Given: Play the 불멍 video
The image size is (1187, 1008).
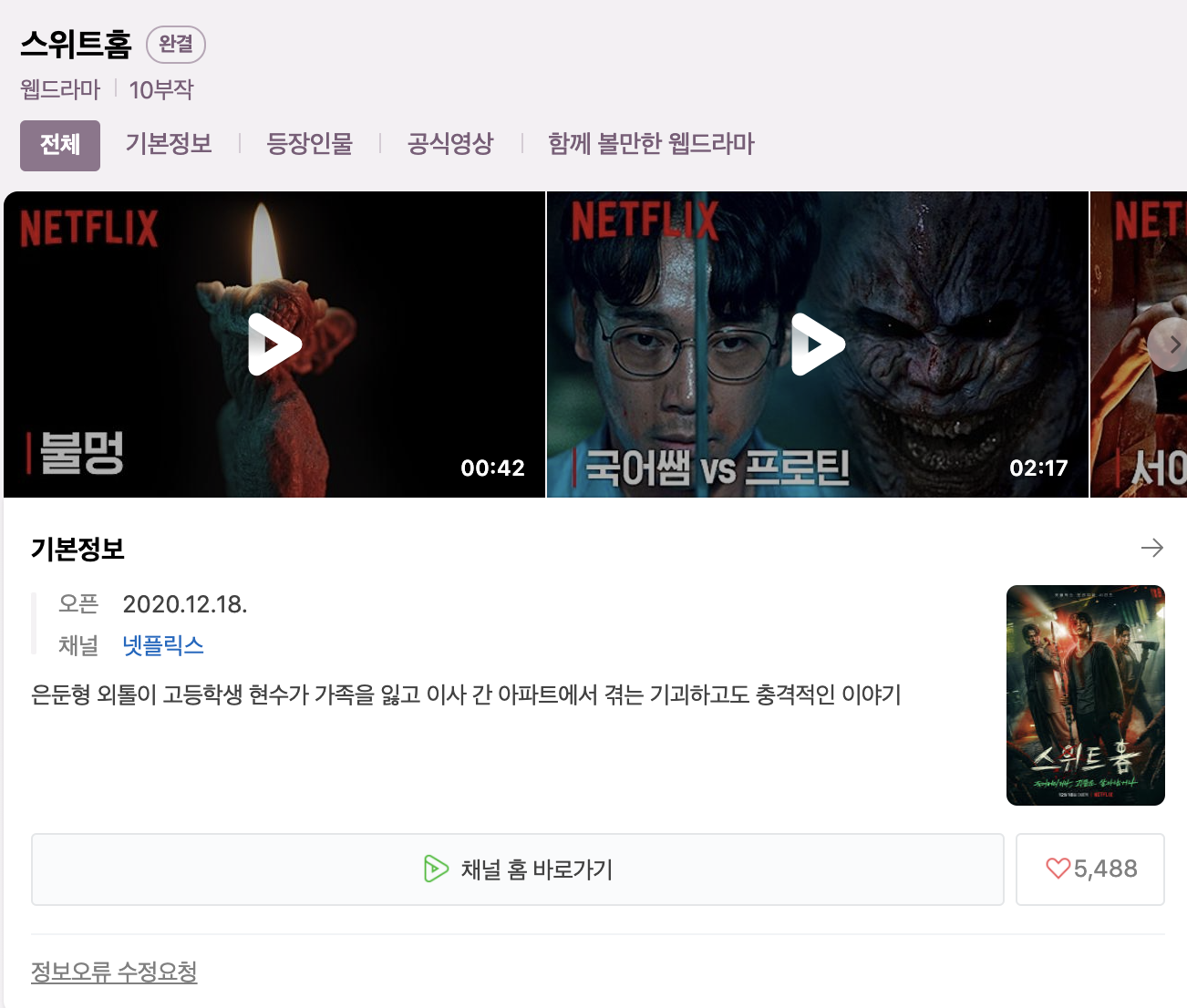Looking at the screenshot, I should pos(274,345).
